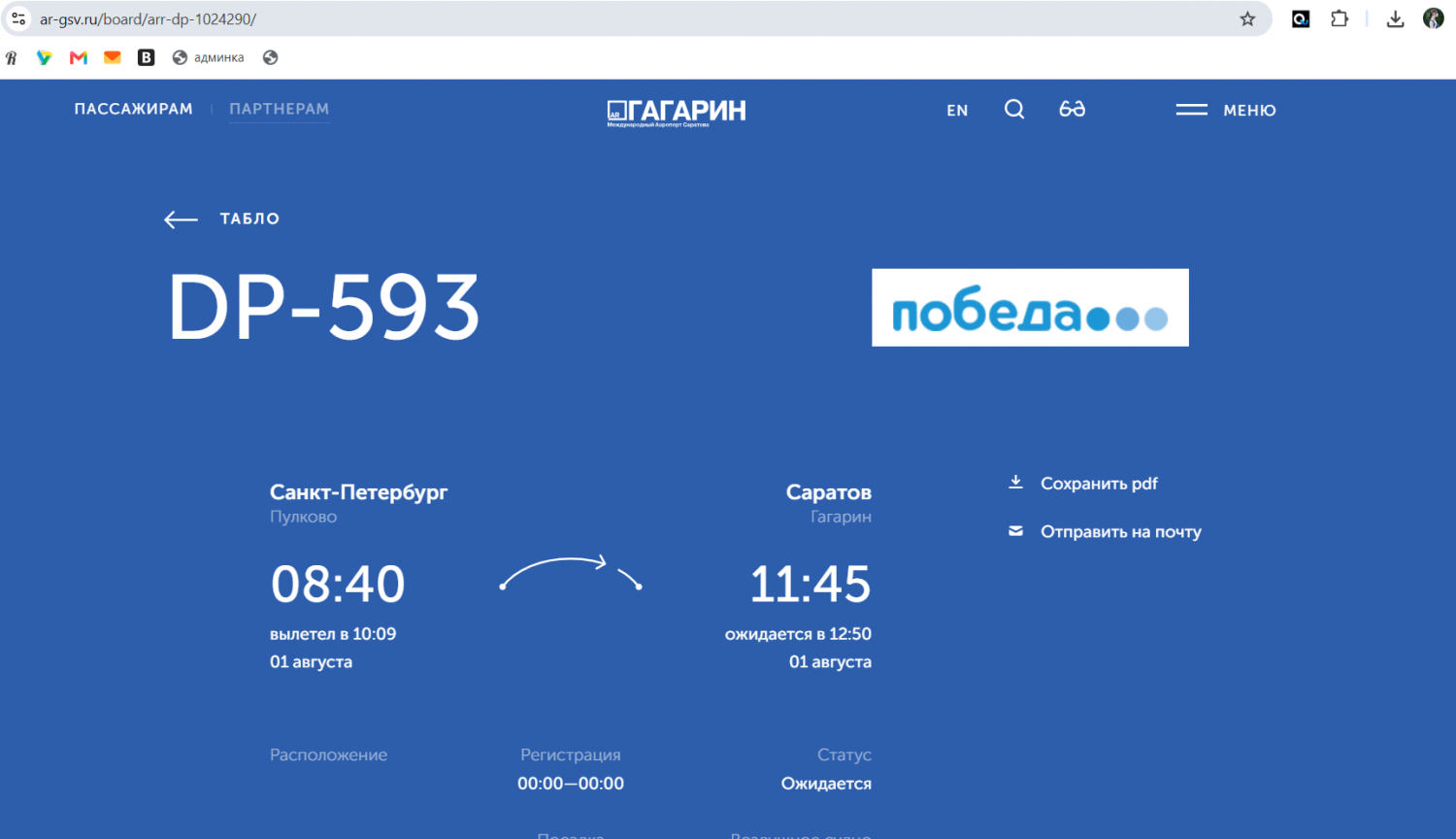Click the Победа airline logo
The image size is (1456, 839).
1030,307
